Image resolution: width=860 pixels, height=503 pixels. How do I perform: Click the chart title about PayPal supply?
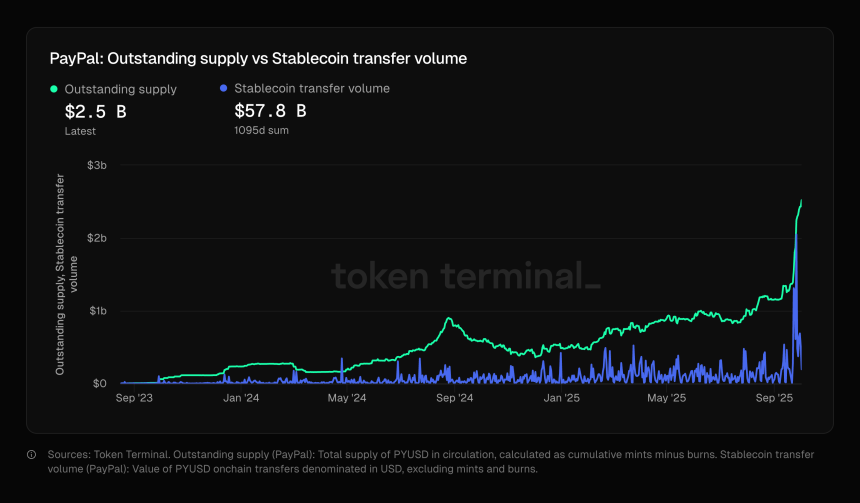(258, 59)
